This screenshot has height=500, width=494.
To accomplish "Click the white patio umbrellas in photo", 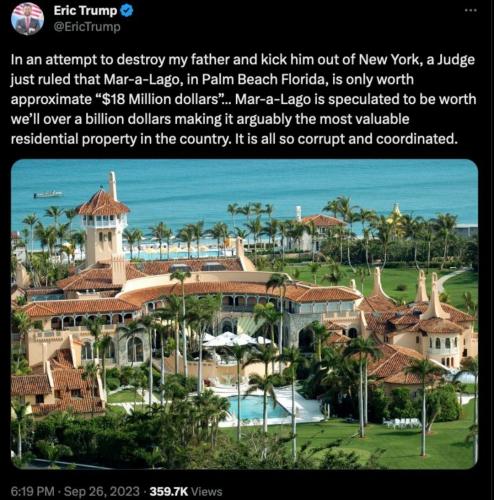I will pos(235,339).
